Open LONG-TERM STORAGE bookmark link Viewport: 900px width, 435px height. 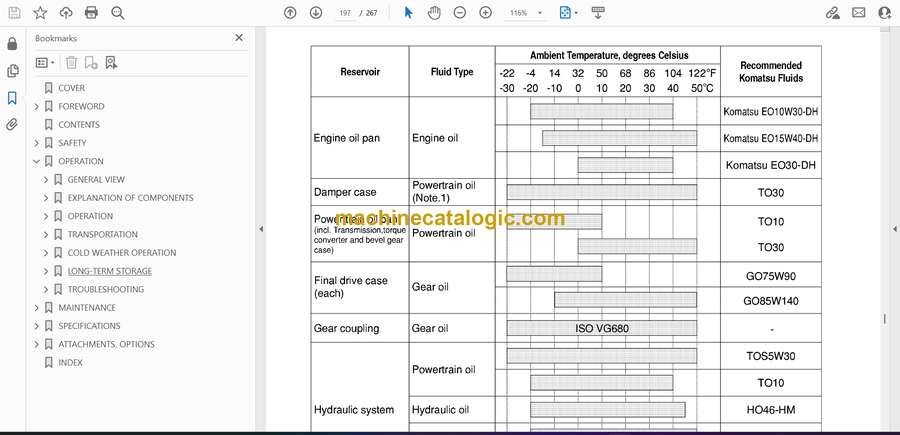[110, 271]
